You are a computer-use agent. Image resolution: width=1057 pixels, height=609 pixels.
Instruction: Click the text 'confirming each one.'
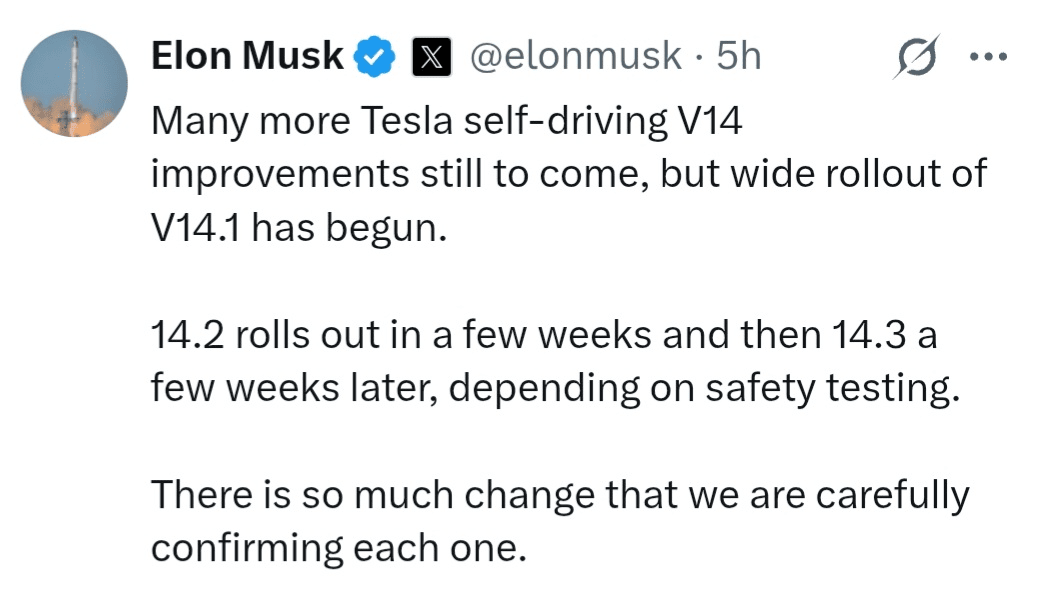pos(338,548)
